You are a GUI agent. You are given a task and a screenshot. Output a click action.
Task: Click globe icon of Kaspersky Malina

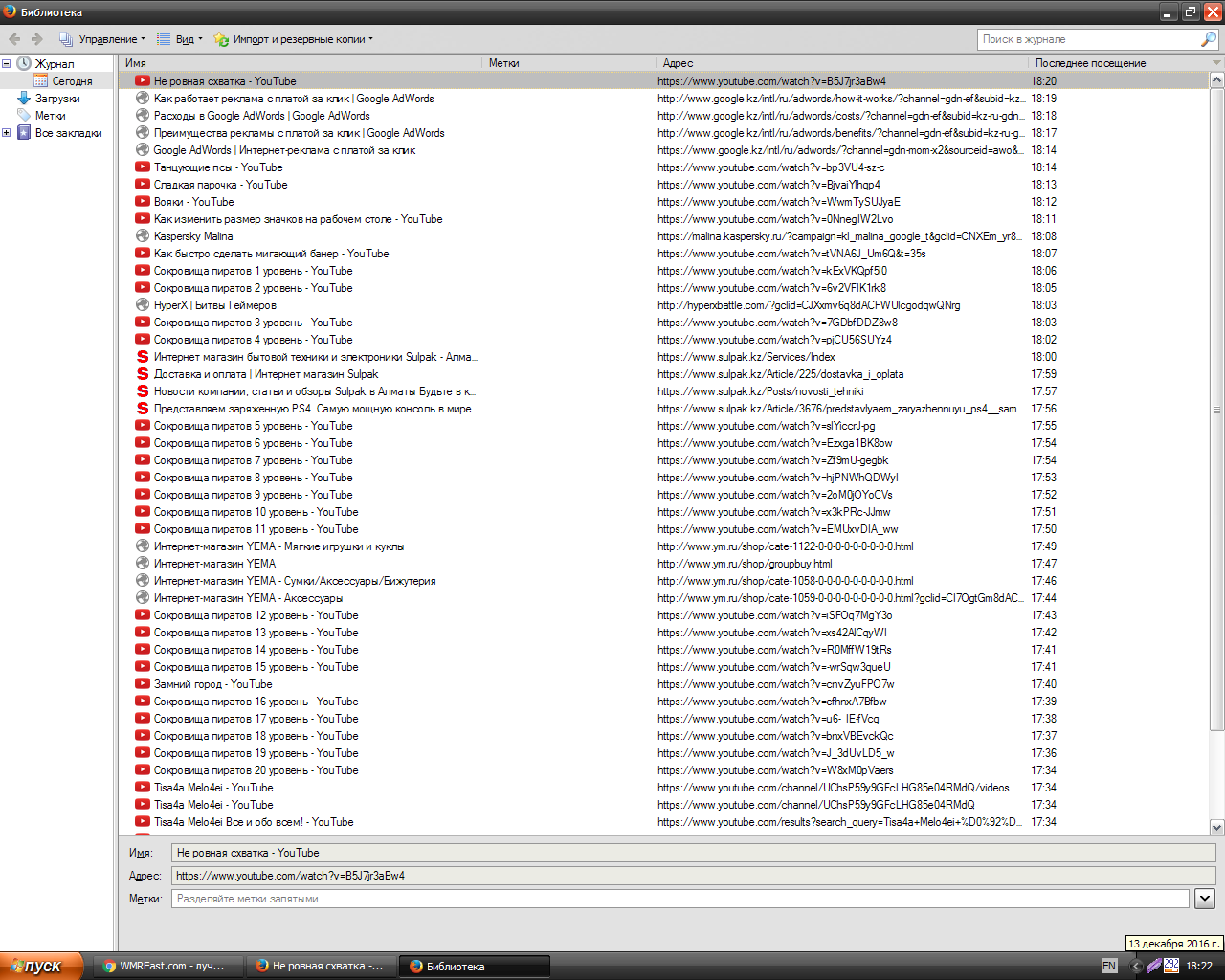(x=143, y=236)
